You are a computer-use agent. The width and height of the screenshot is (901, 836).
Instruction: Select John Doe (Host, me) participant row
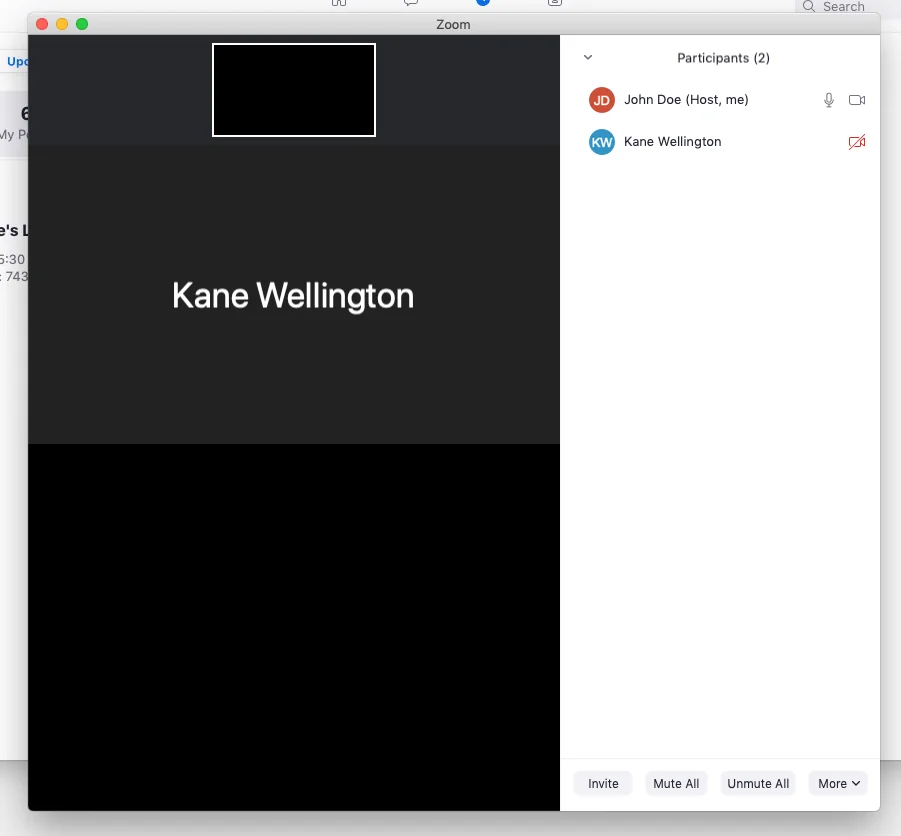720,100
